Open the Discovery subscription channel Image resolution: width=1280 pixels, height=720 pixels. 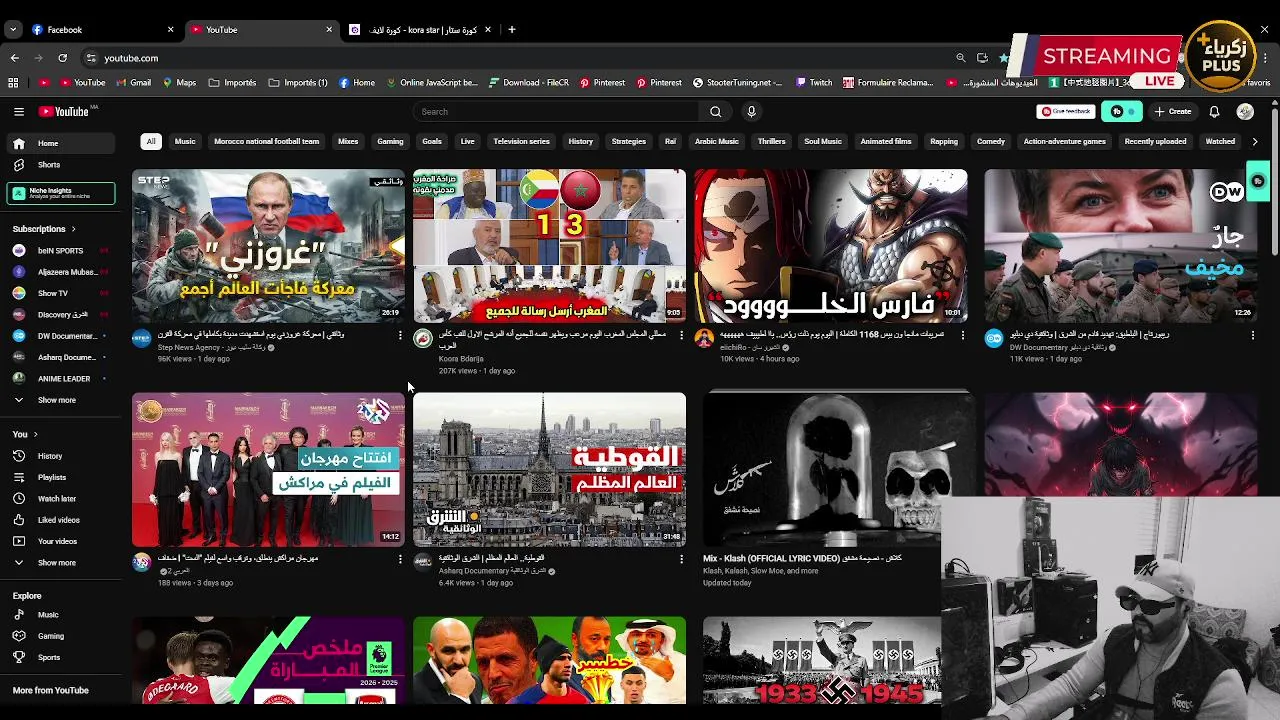60,315
